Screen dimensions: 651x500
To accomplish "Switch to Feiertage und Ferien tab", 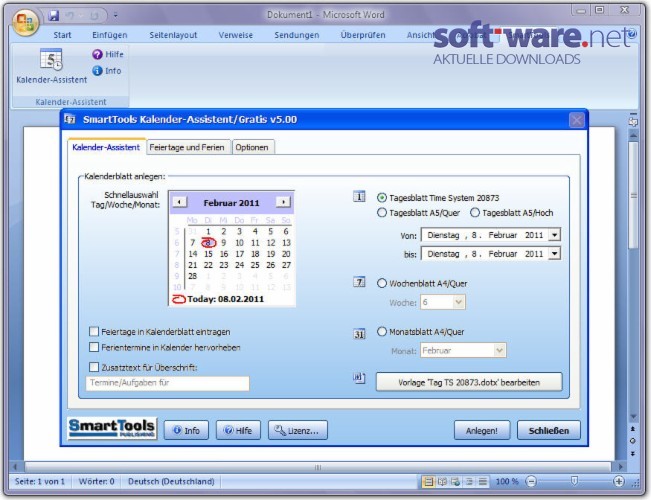I will 187,147.
